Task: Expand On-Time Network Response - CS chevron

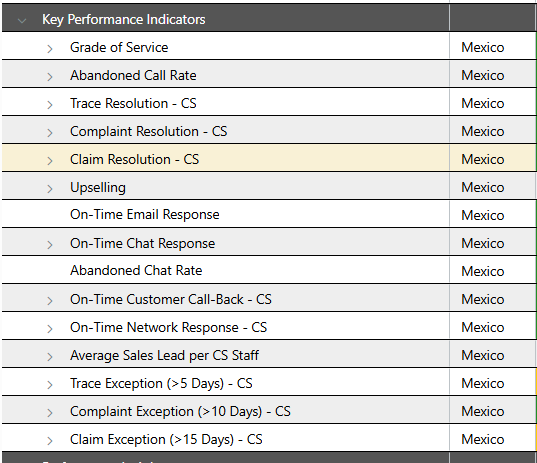Action: click(x=50, y=329)
